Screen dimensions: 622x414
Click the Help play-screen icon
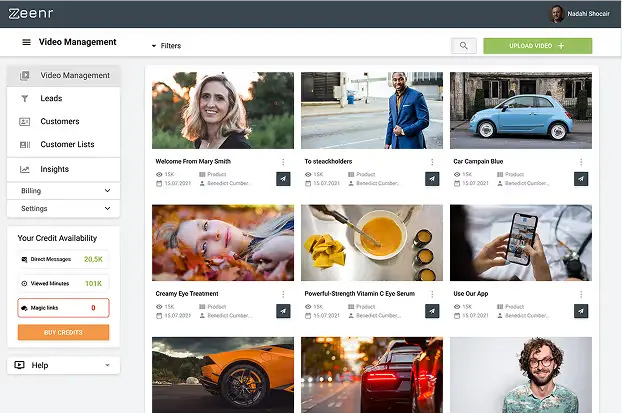pos(19,365)
